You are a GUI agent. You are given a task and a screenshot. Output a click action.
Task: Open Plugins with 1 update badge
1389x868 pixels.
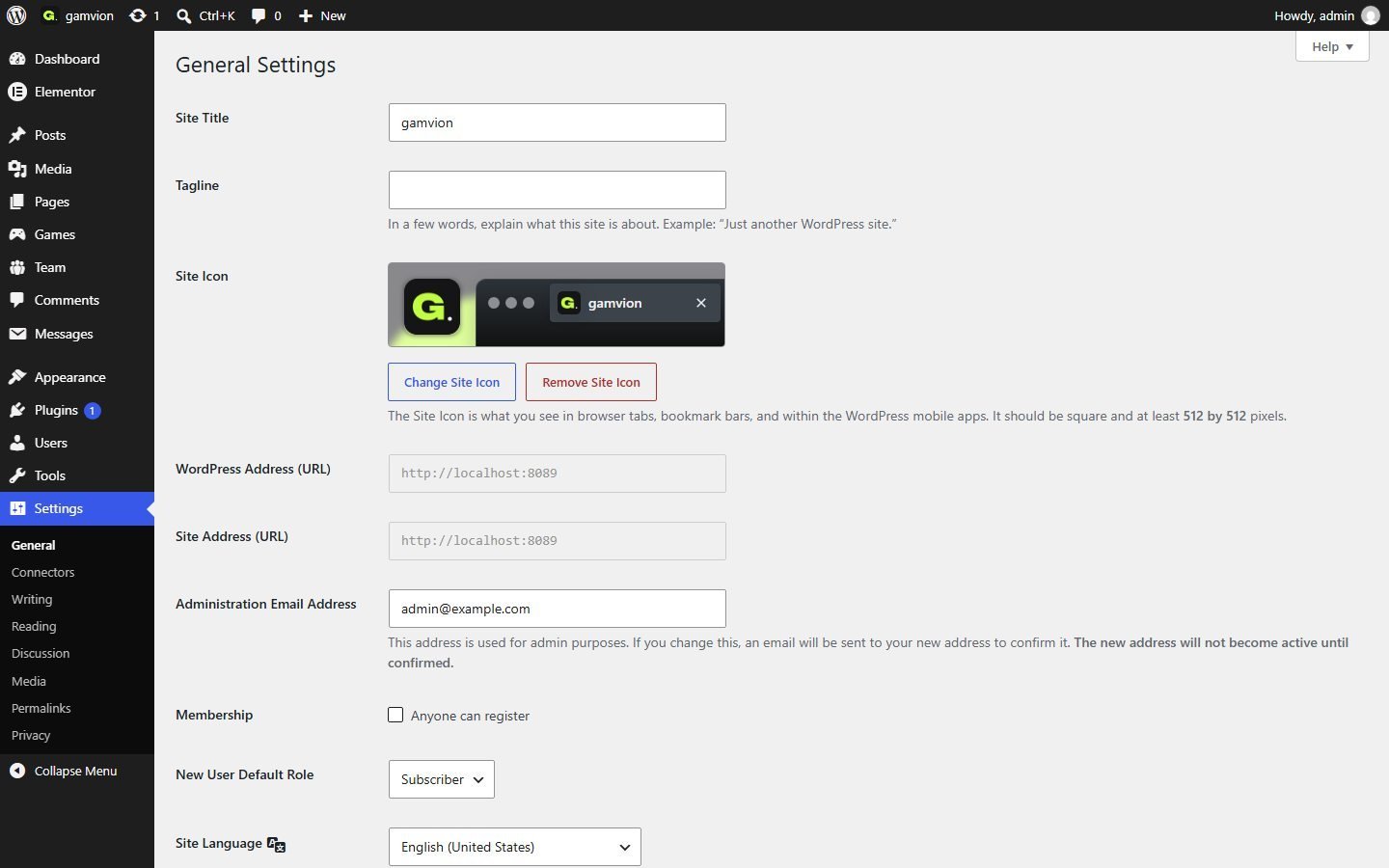77,410
